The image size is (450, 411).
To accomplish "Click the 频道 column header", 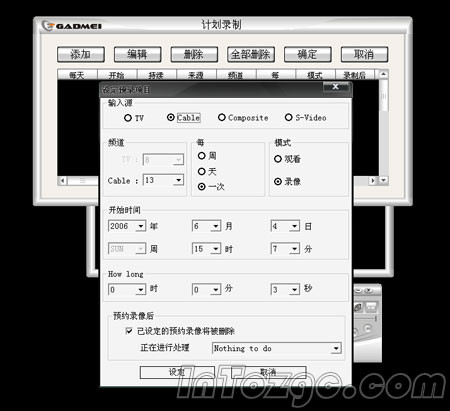I will point(236,75).
